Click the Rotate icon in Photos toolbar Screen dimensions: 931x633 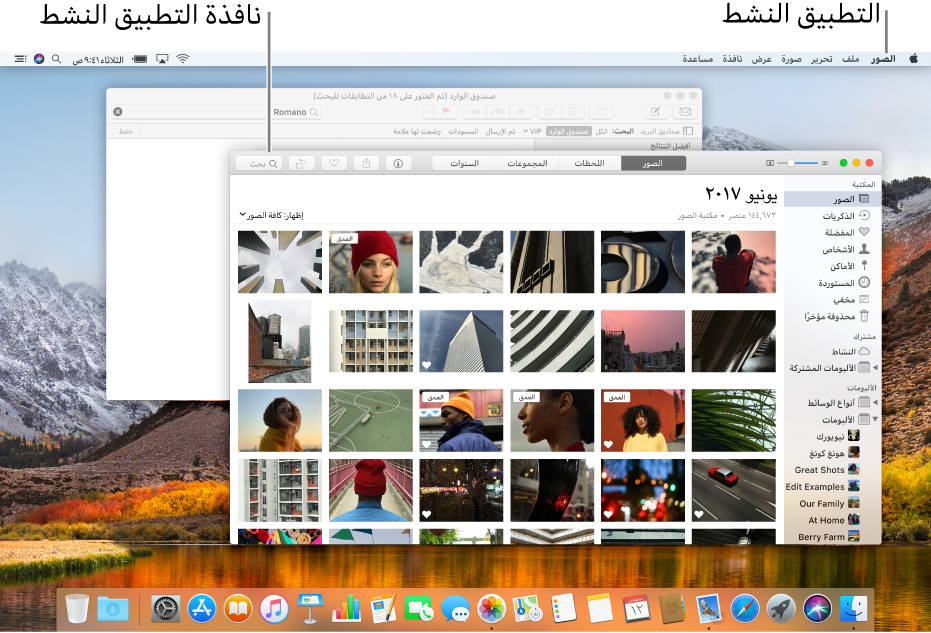pos(302,163)
